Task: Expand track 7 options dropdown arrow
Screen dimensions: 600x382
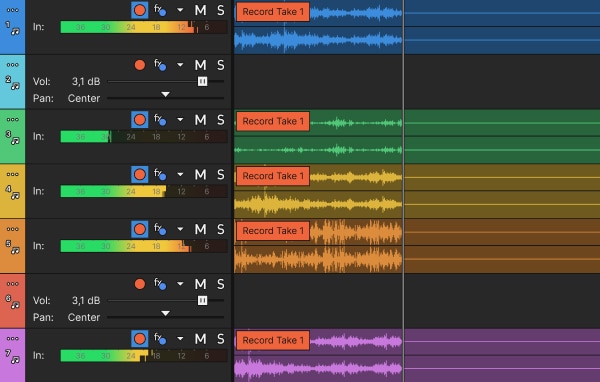Action: (180, 339)
